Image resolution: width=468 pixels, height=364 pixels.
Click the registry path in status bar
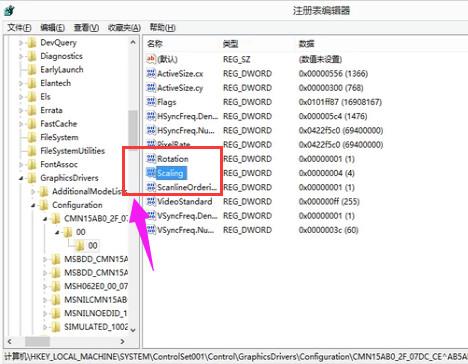[x=236, y=357]
